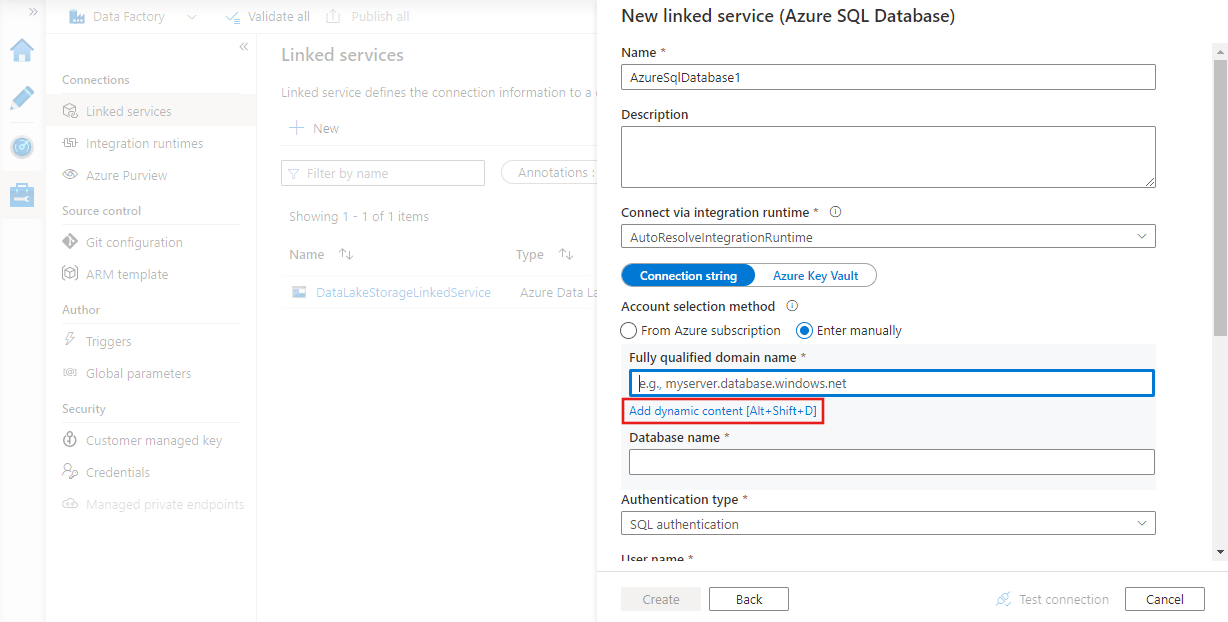The image size is (1228, 622).
Task: Click the Test connection plug icon
Action: pos(1003,598)
